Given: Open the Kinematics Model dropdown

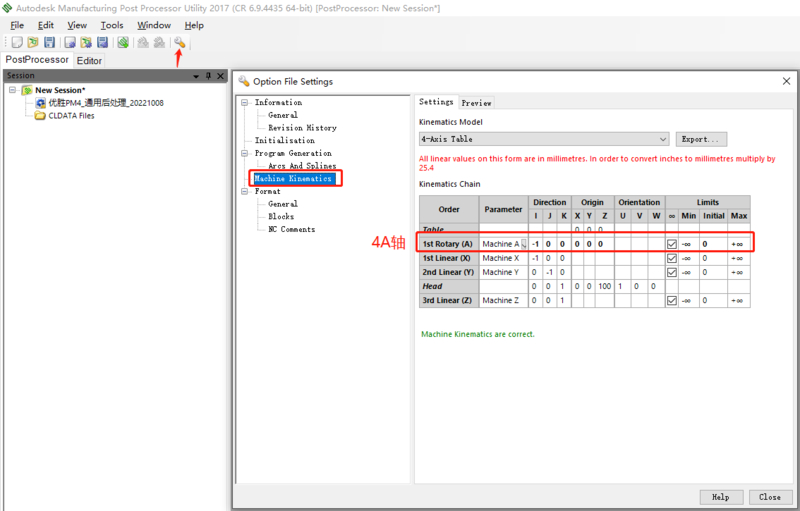Looking at the screenshot, I should pos(662,139).
